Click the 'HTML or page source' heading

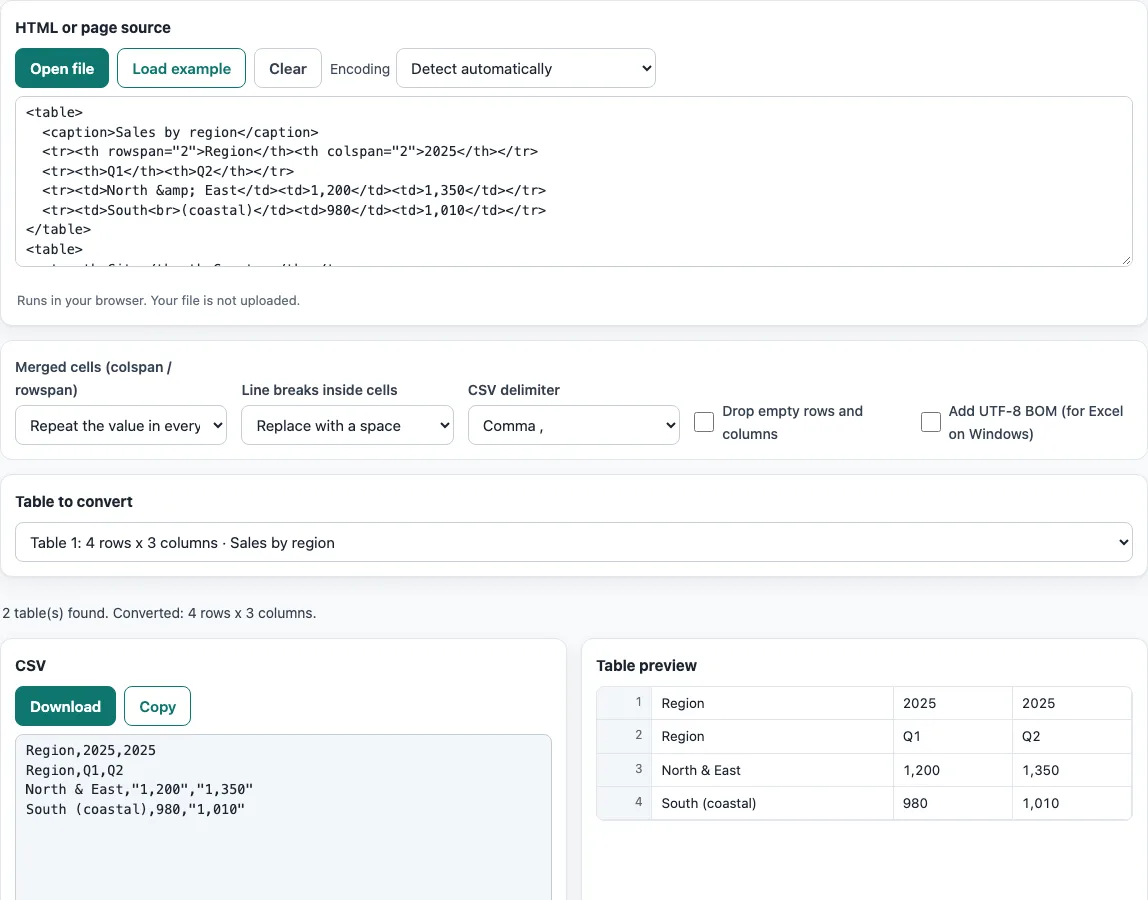point(93,28)
